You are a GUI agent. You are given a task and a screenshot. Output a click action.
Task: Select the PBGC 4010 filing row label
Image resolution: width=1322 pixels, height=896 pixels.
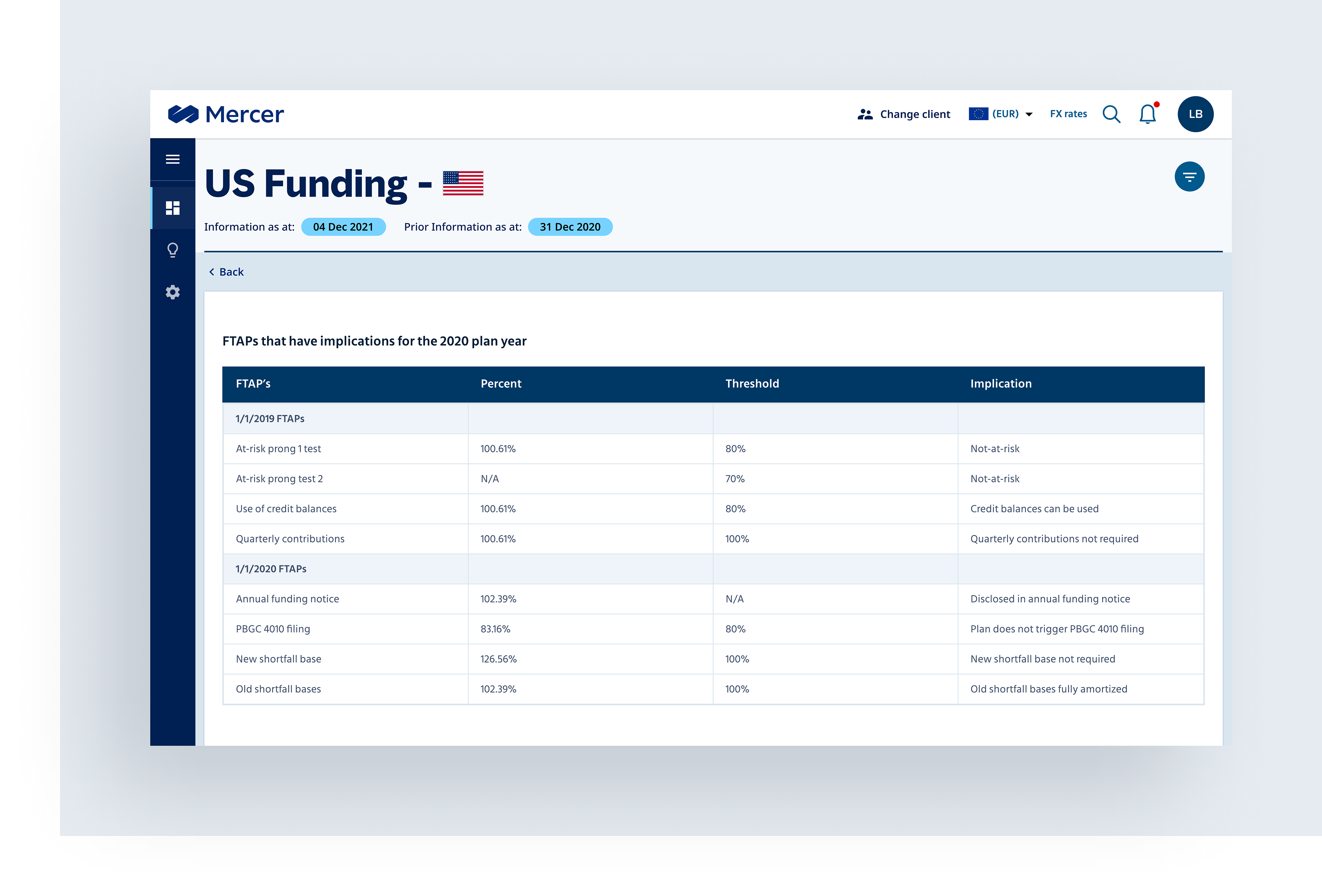pyautogui.click(x=273, y=629)
